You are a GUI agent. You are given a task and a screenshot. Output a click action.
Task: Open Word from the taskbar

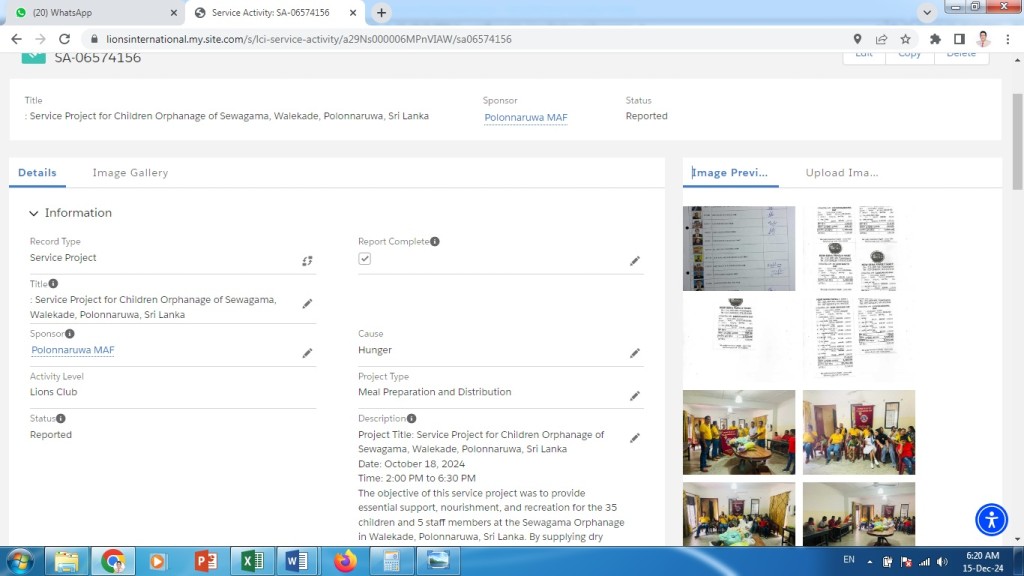[x=297, y=562]
